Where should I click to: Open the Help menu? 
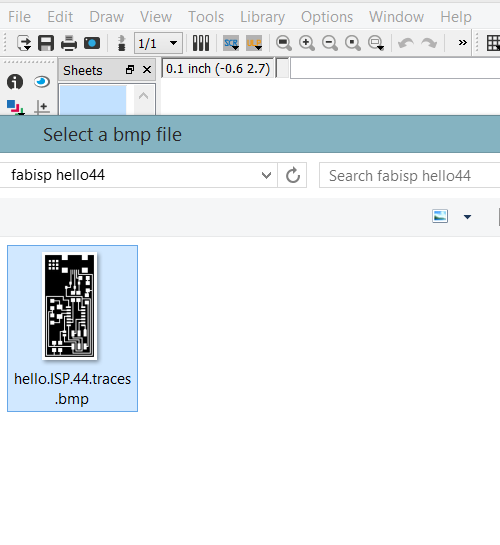tap(456, 17)
